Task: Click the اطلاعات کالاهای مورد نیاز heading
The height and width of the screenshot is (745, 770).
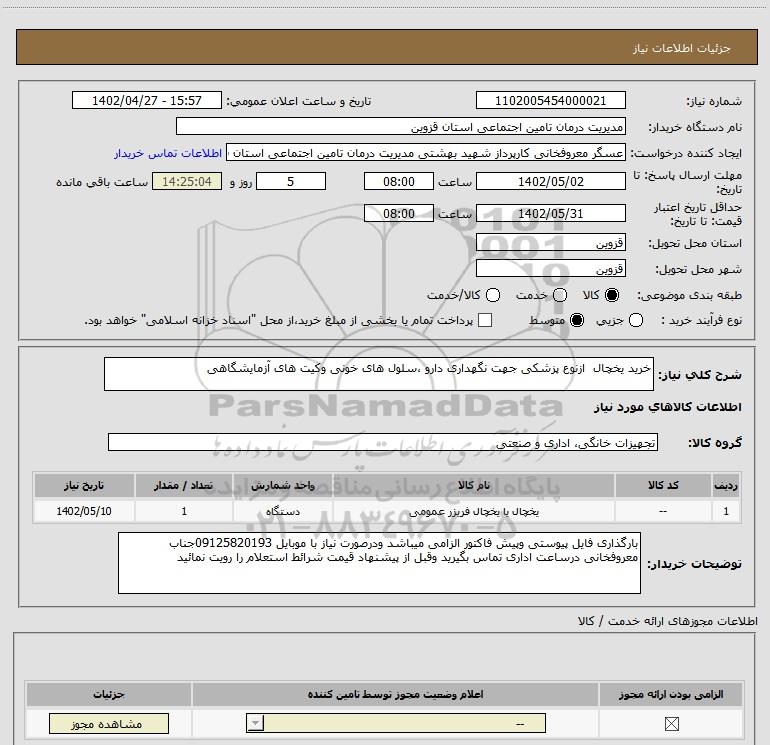Action: click(667, 407)
